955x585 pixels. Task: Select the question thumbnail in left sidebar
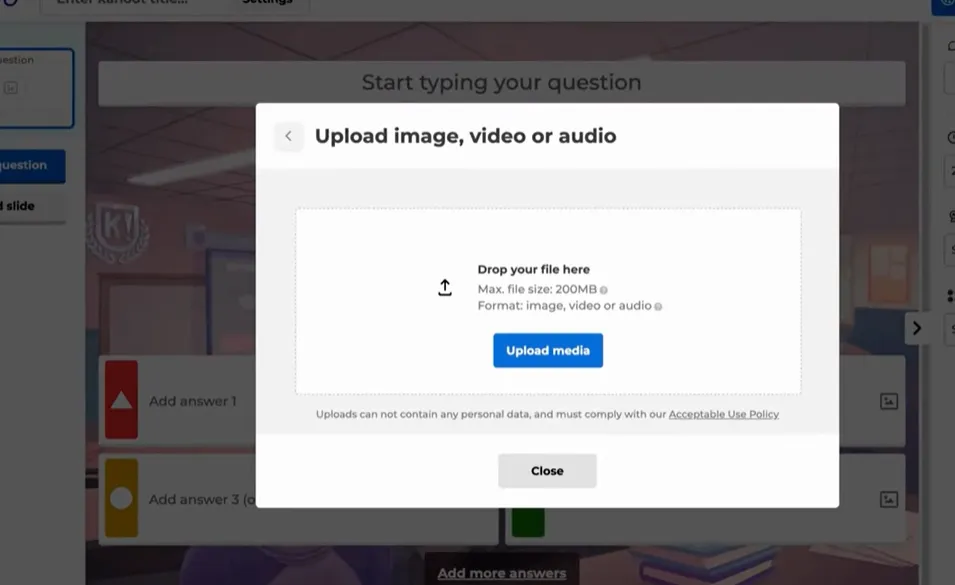35,88
